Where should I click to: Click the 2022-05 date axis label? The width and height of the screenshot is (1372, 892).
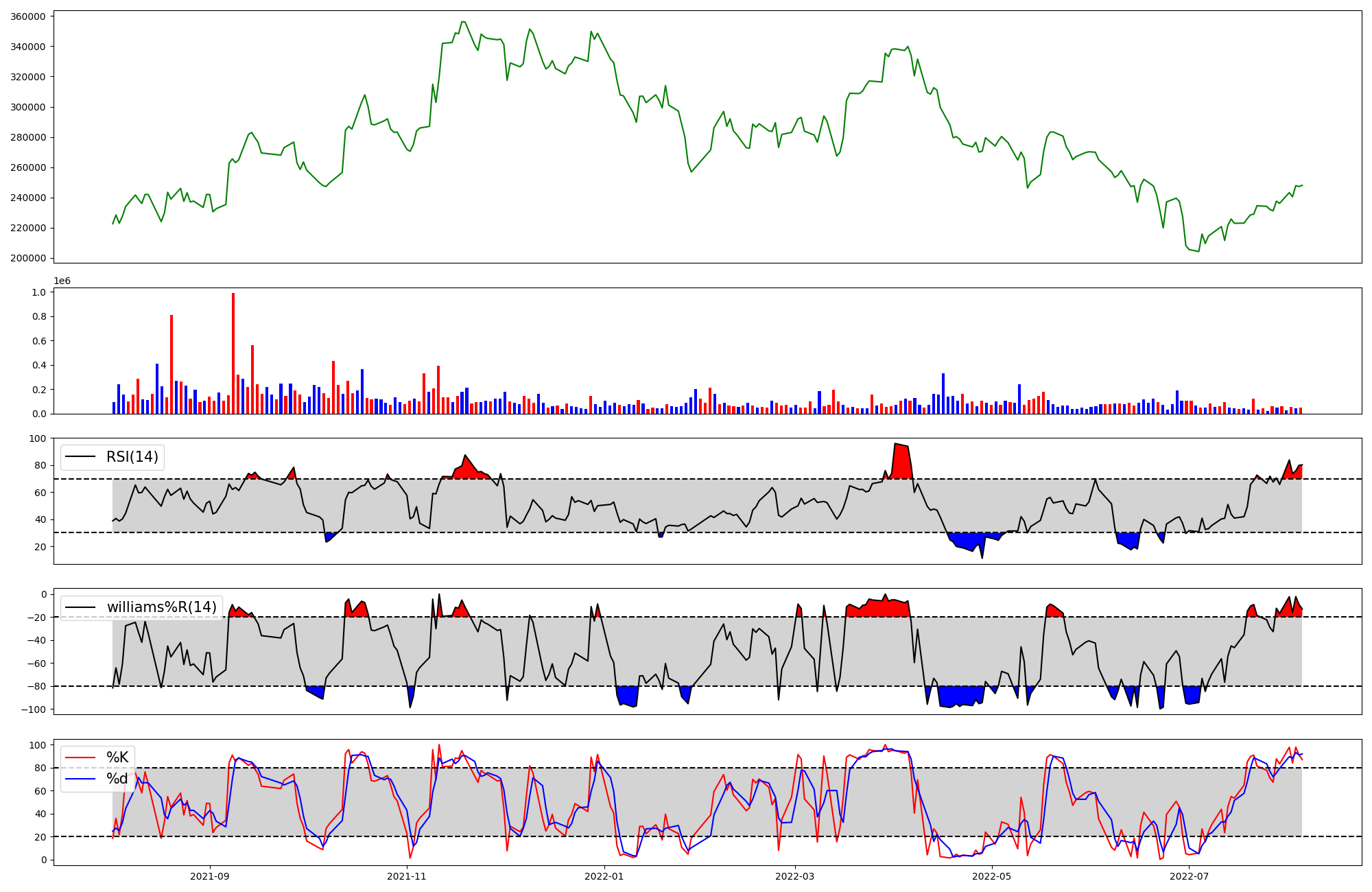pyautogui.click(x=992, y=876)
